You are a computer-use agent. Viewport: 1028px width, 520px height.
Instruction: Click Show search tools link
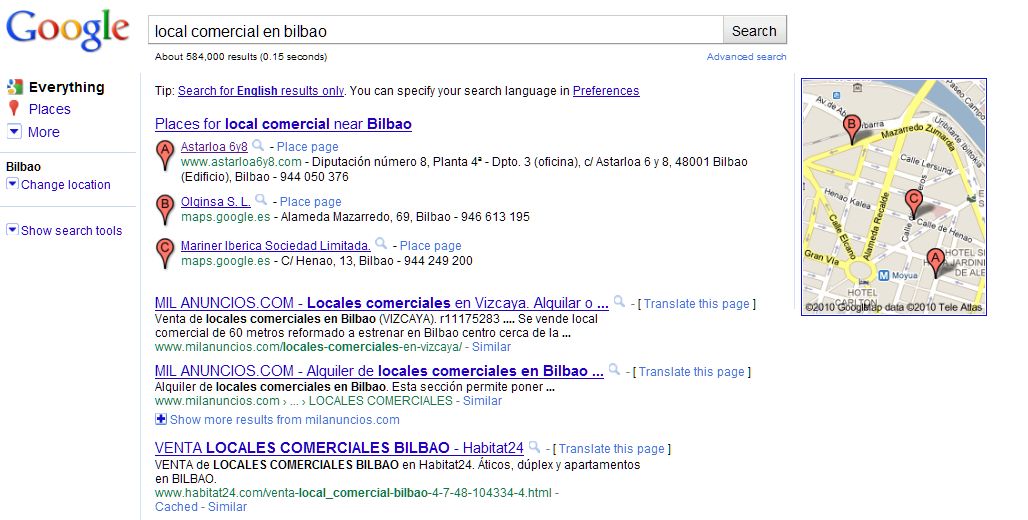pyautogui.click(x=71, y=231)
